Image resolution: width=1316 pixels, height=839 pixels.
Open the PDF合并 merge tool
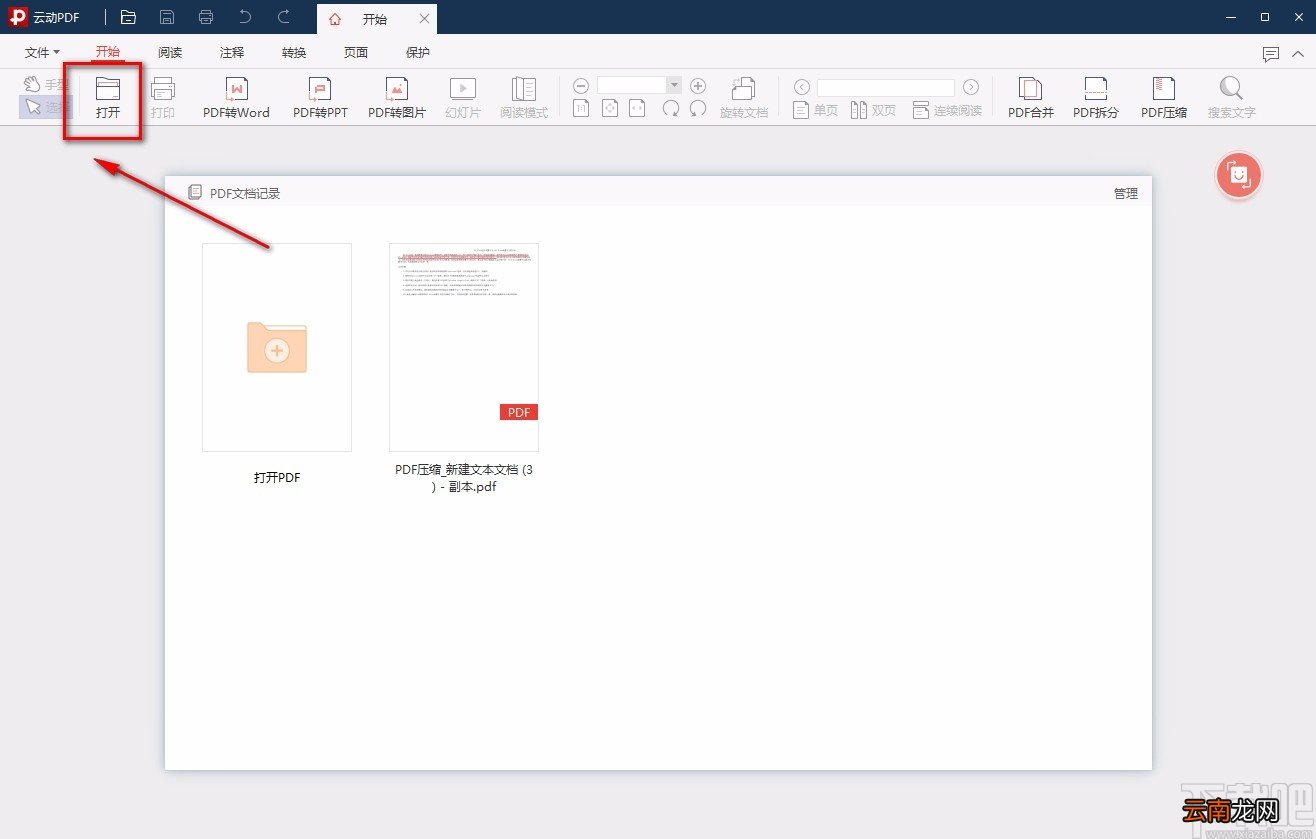point(1031,98)
